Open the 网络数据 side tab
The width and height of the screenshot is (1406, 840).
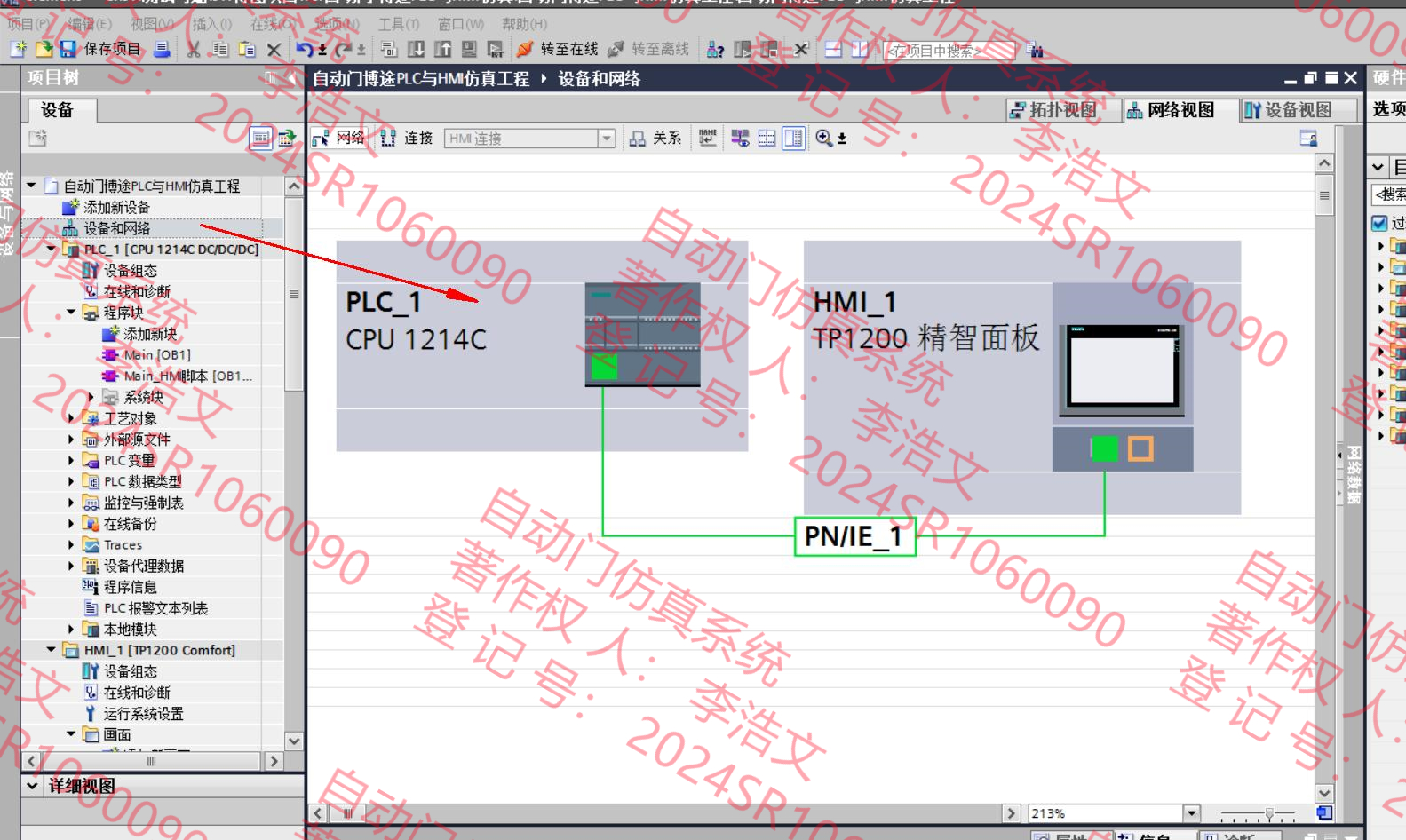[1353, 475]
